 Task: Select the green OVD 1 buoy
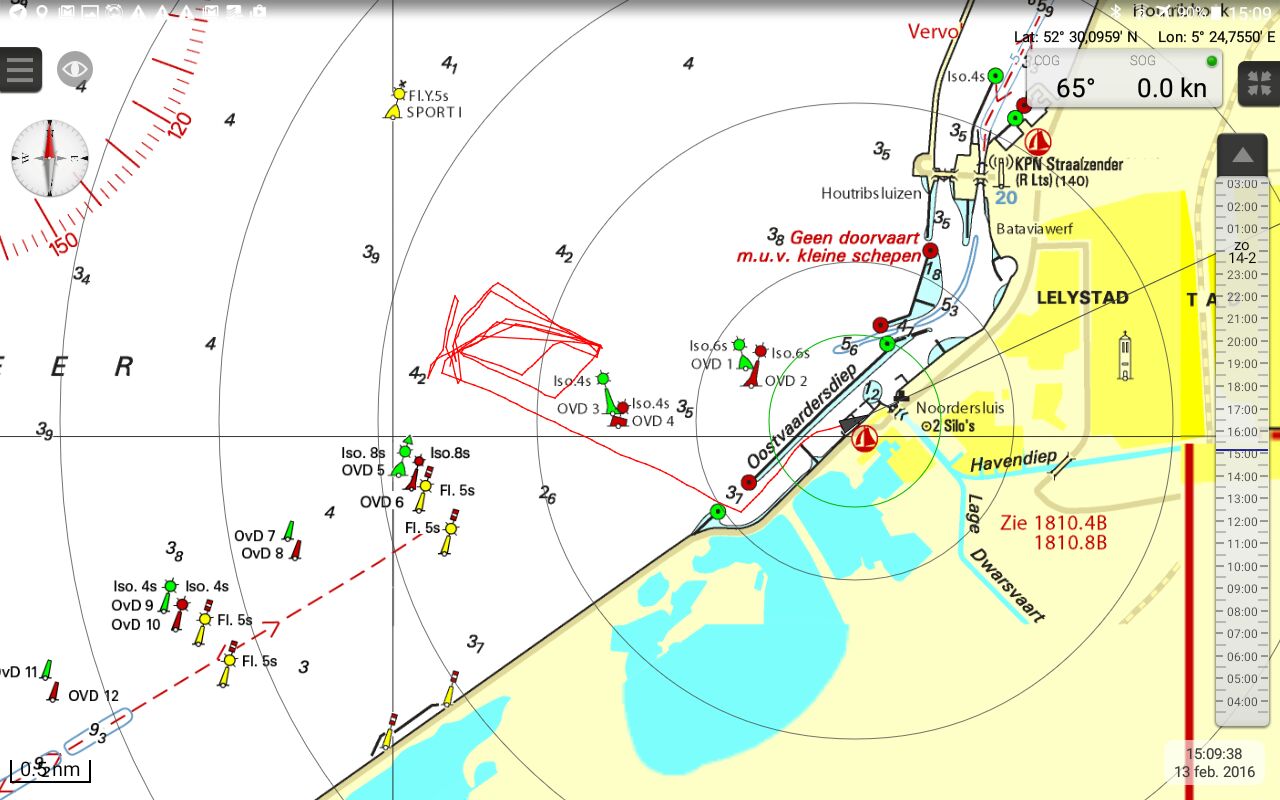(x=741, y=353)
